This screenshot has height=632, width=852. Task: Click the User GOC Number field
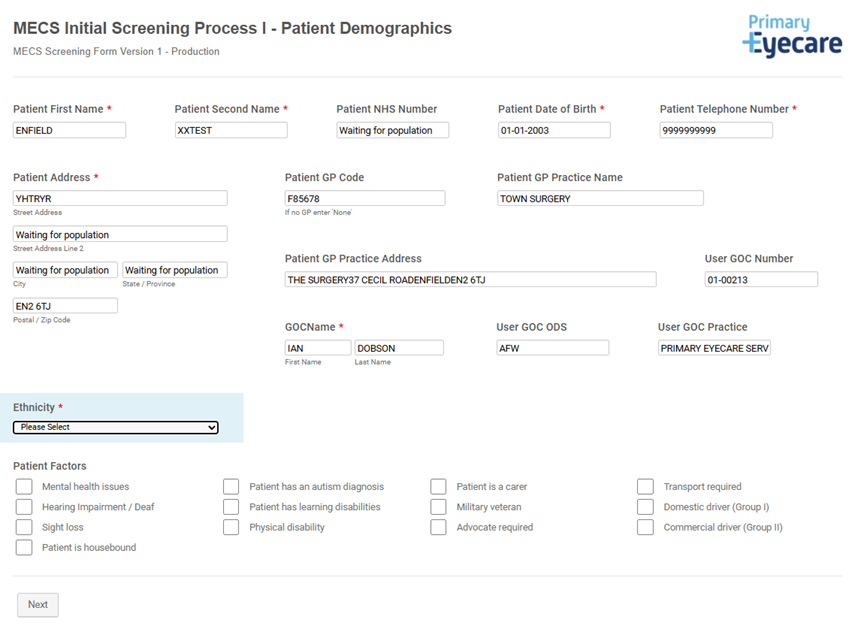click(x=761, y=279)
